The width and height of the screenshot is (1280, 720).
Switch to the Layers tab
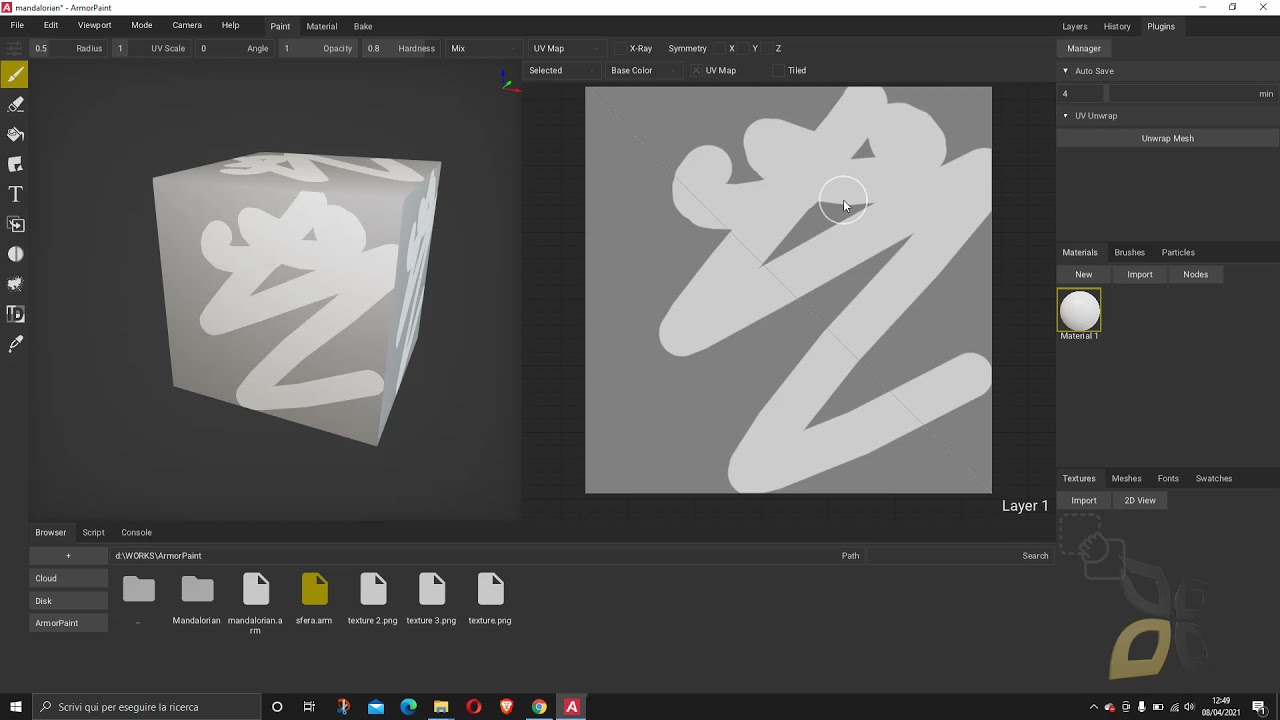[1075, 26]
